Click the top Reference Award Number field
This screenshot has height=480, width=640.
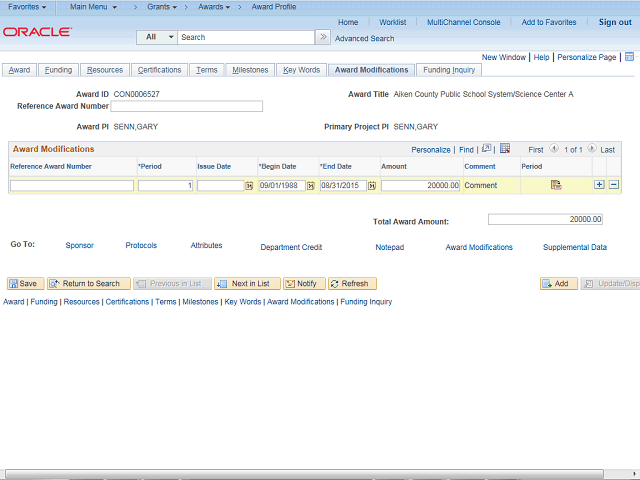coord(187,107)
